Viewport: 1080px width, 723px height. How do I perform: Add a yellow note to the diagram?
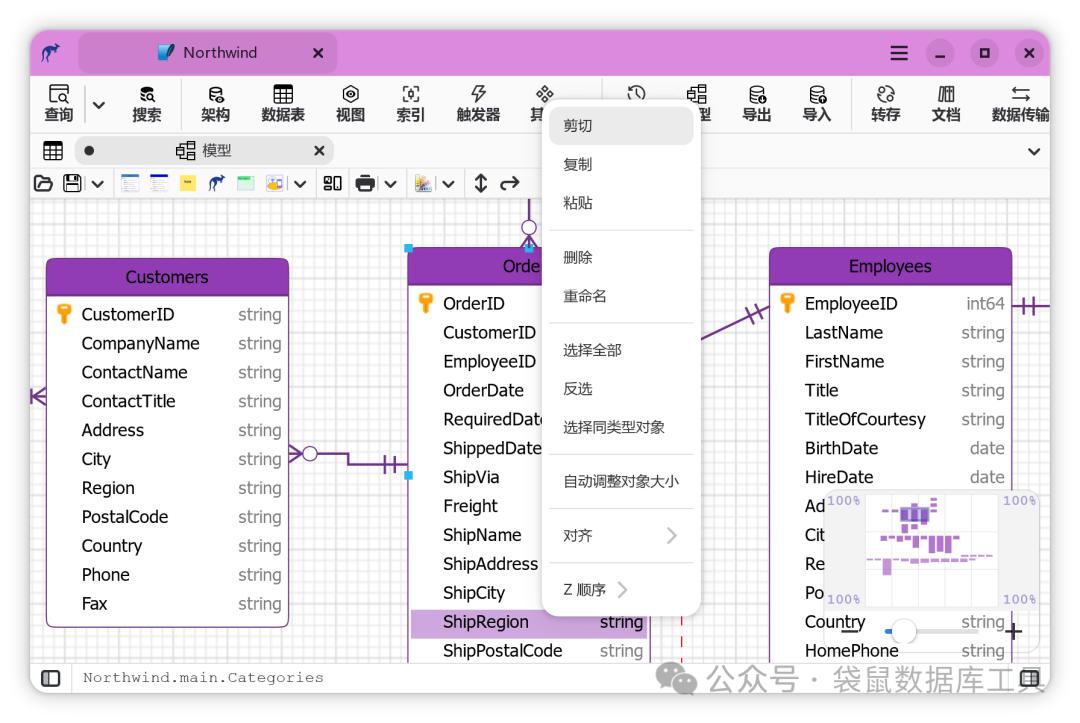(x=187, y=183)
